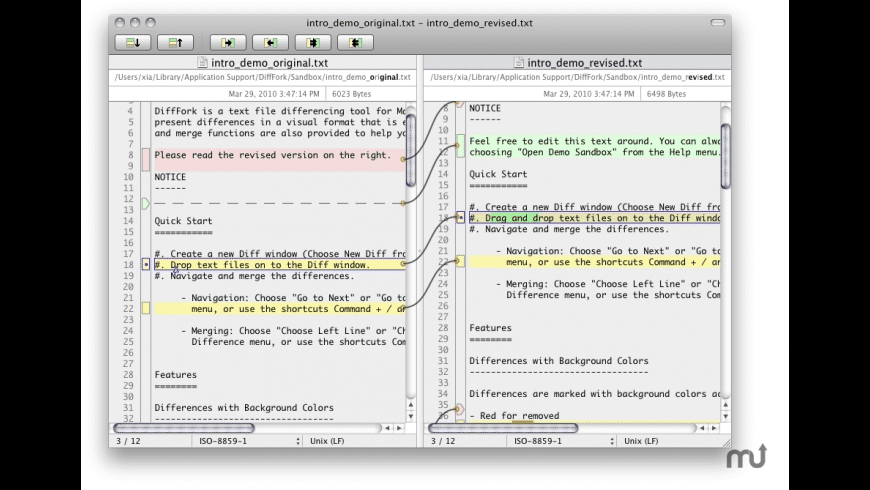Click the left pane file path text
870x490 pixels.
pyautogui.click(x=263, y=77)
